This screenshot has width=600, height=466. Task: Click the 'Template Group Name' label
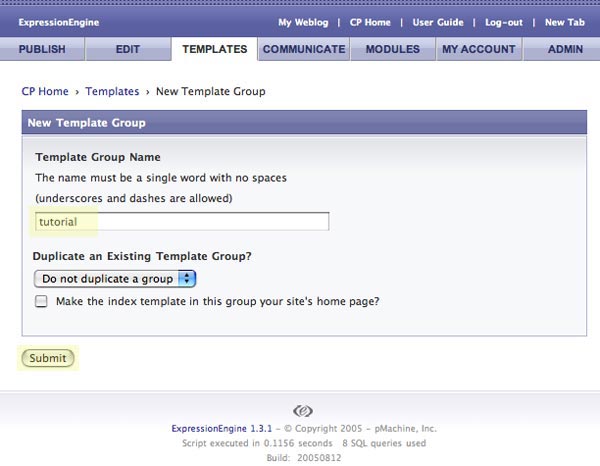pos(98,157)
